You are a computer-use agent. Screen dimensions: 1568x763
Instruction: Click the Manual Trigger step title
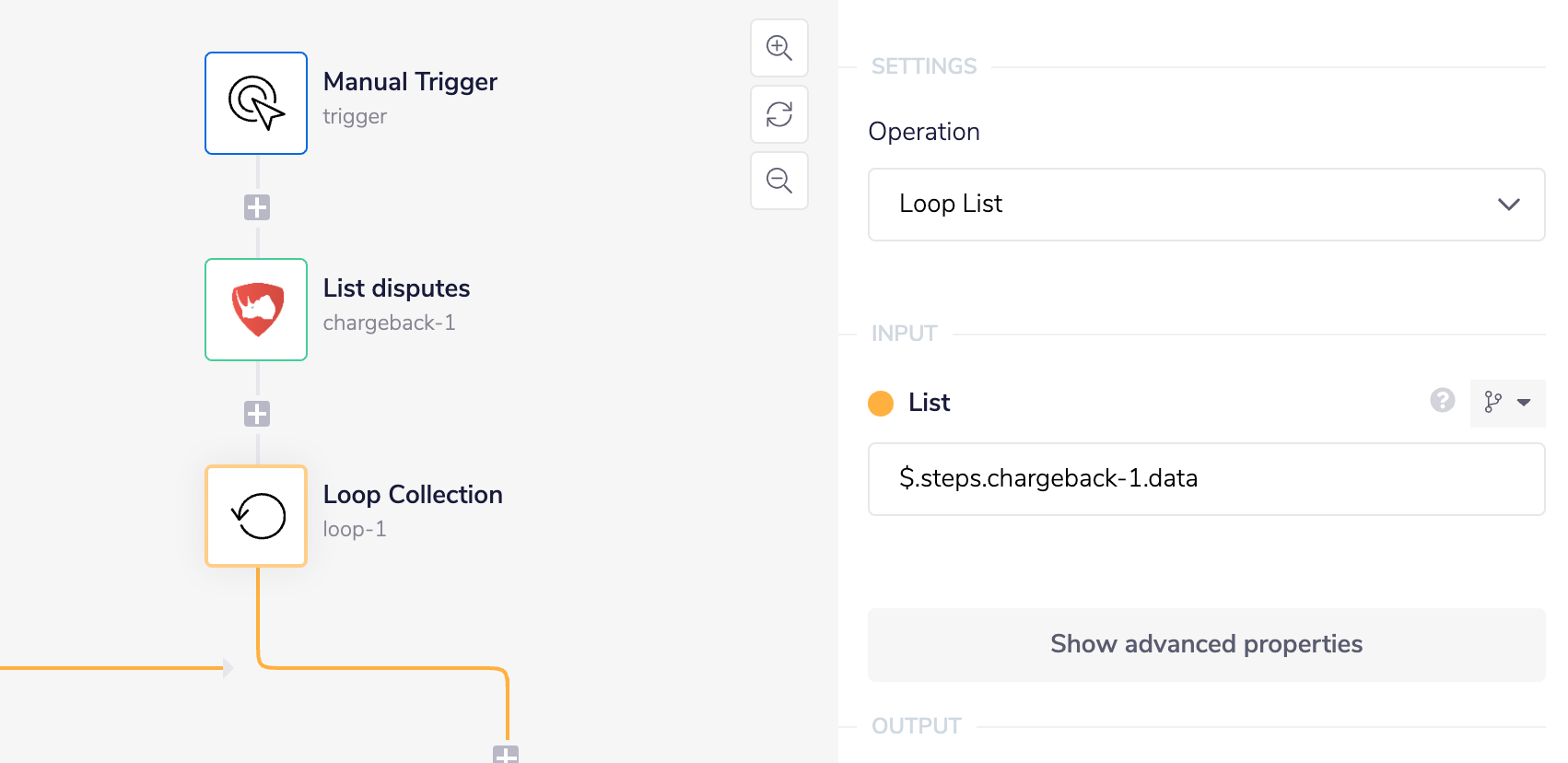[x=410, y=82]
